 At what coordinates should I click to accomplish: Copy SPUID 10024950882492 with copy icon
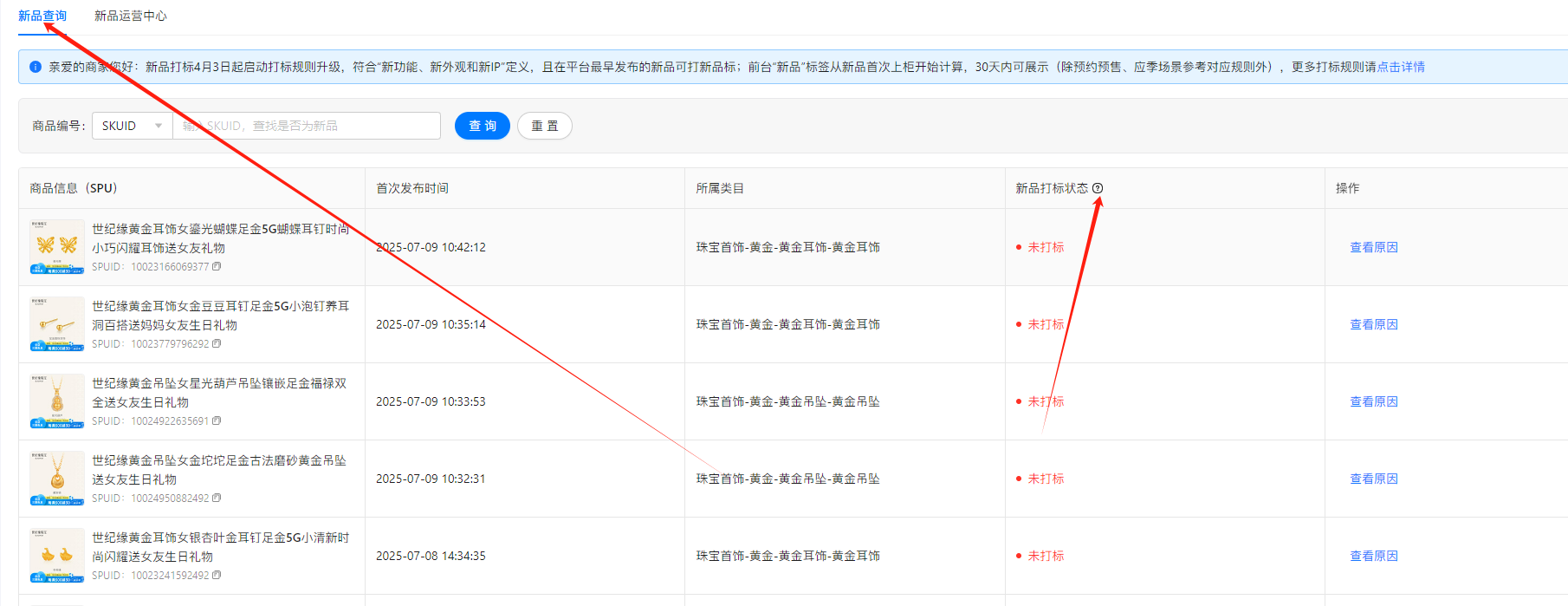[x=217, y=498]
